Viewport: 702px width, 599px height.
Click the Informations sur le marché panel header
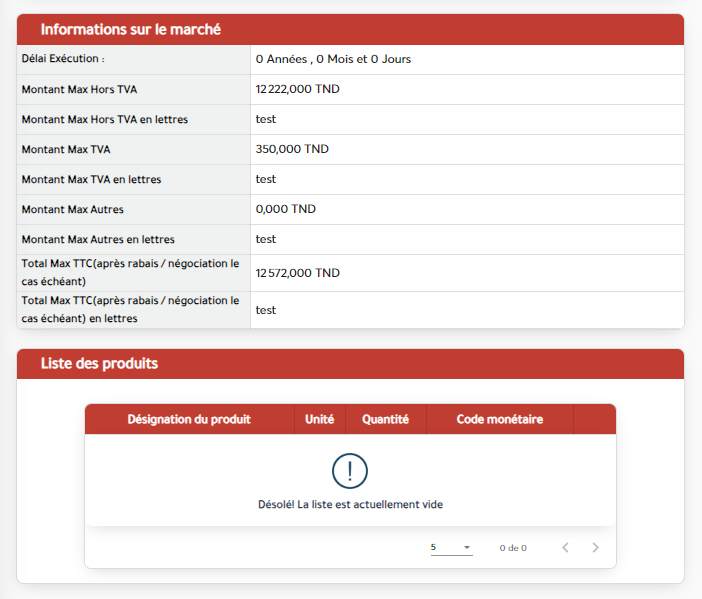131,30
